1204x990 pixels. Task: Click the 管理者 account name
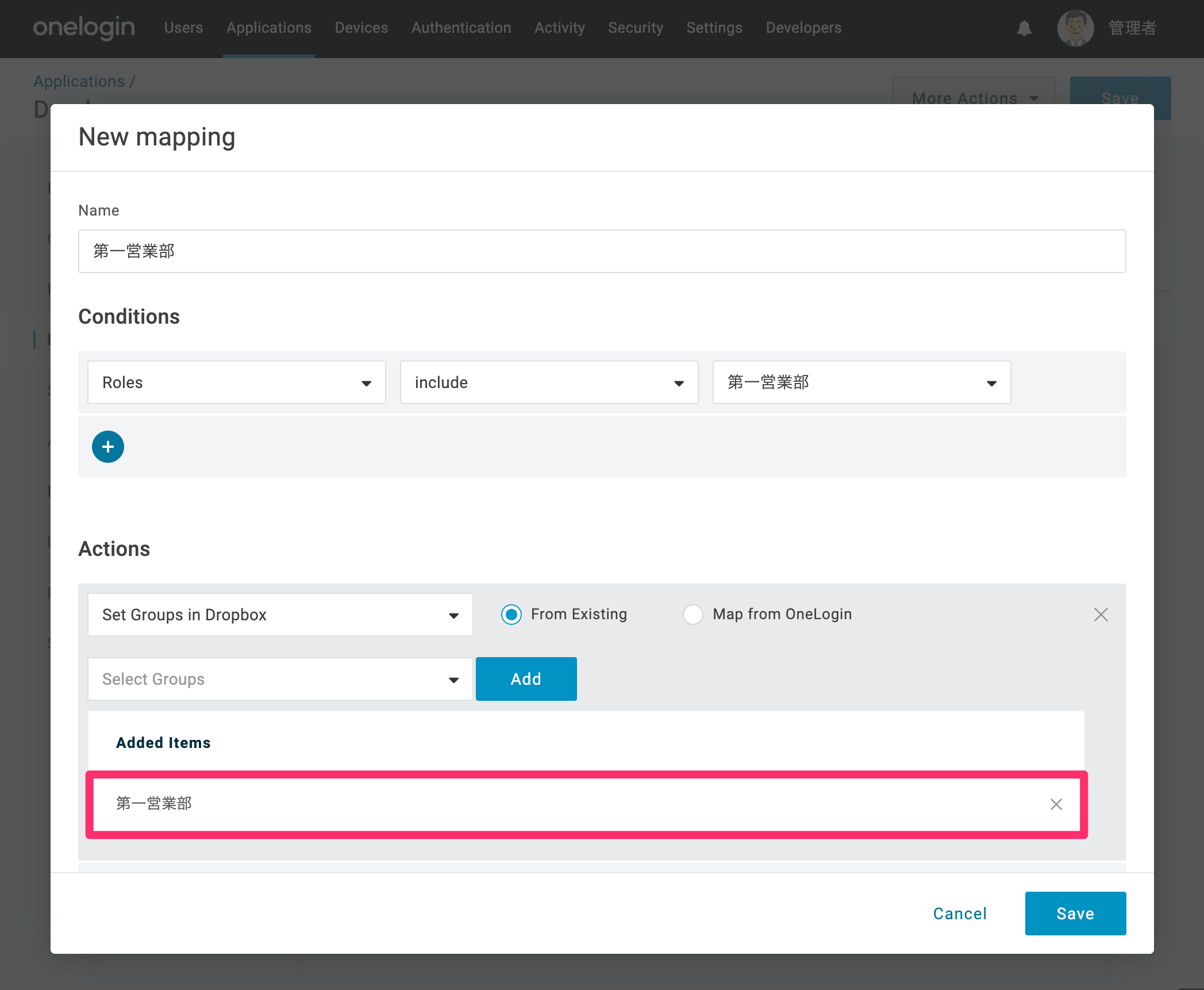pyautogui.click(x=1132, y=28)
